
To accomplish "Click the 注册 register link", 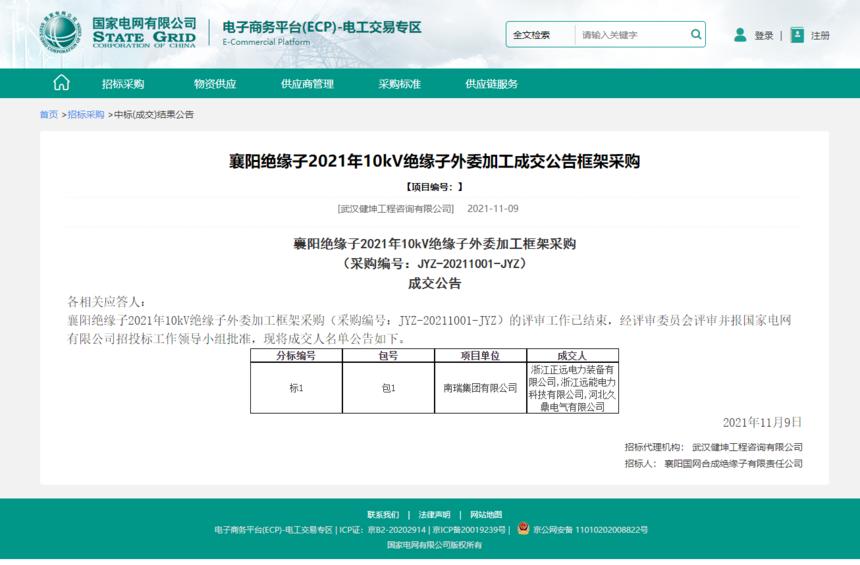I will click(x=820, y=36).
